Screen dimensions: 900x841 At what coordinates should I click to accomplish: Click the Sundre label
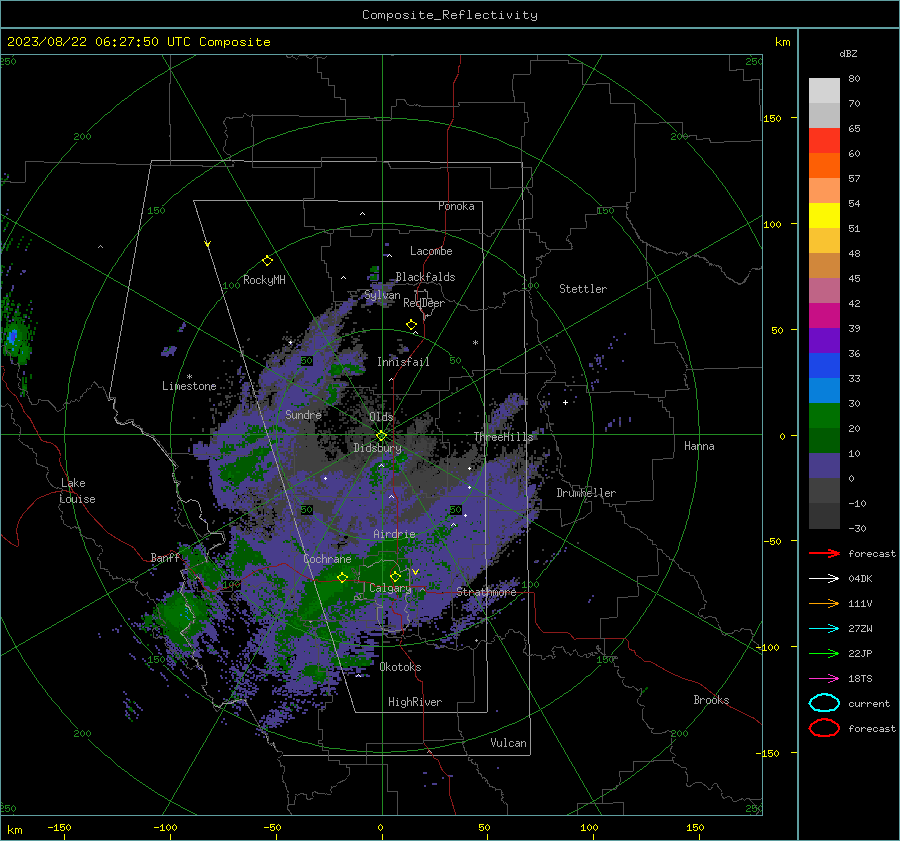[x=303, y=414]
